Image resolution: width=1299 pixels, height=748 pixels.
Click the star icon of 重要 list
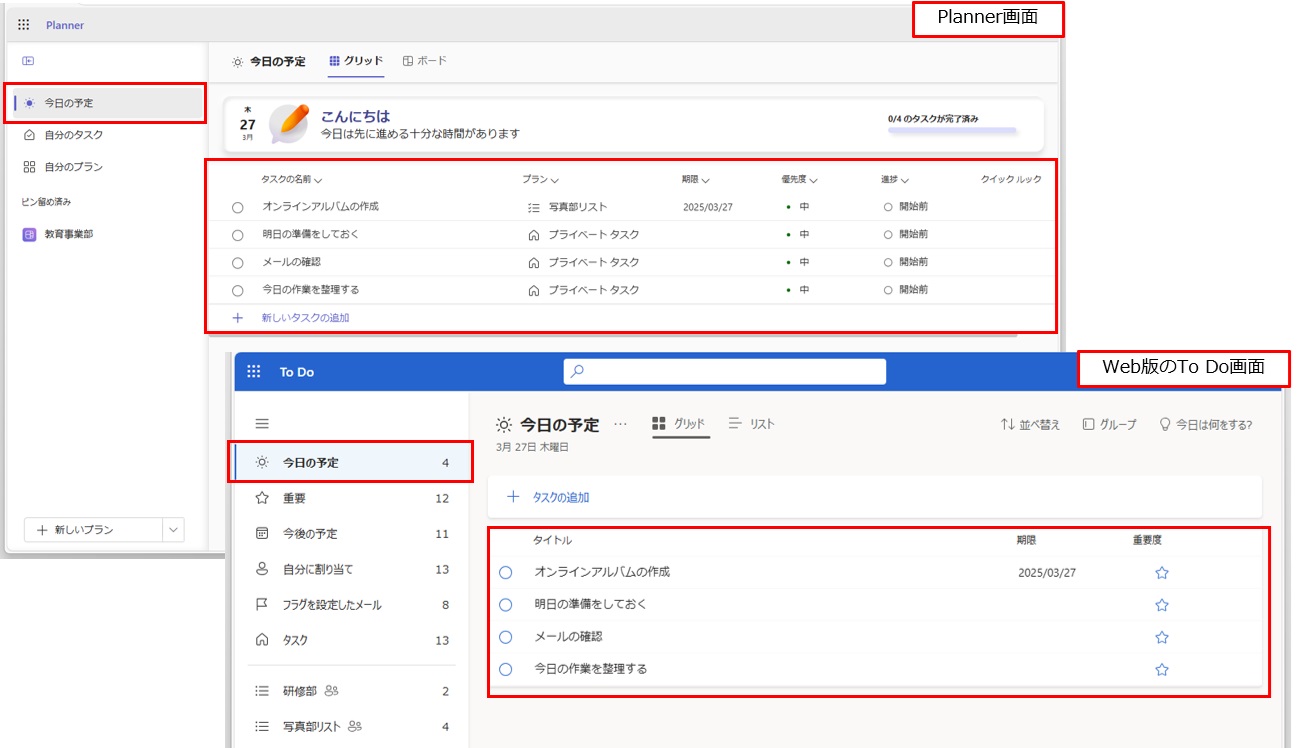click(x=262, y=498)
